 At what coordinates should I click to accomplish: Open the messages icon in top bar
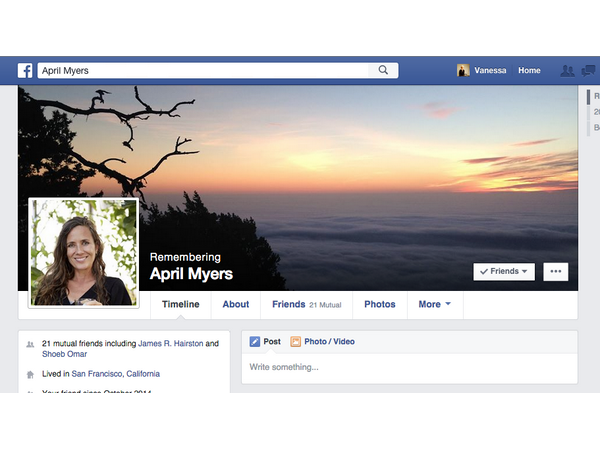[588, 71]
